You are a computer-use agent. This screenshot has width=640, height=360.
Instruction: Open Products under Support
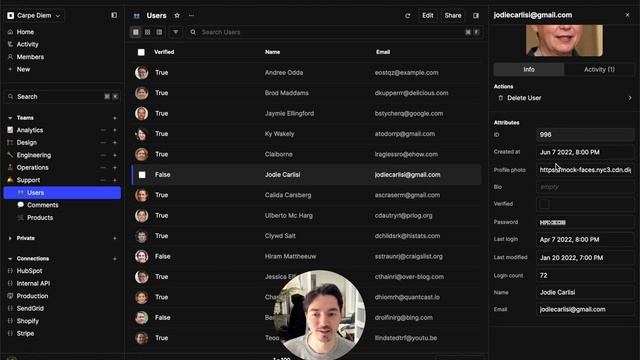click(x=40, y=218)
